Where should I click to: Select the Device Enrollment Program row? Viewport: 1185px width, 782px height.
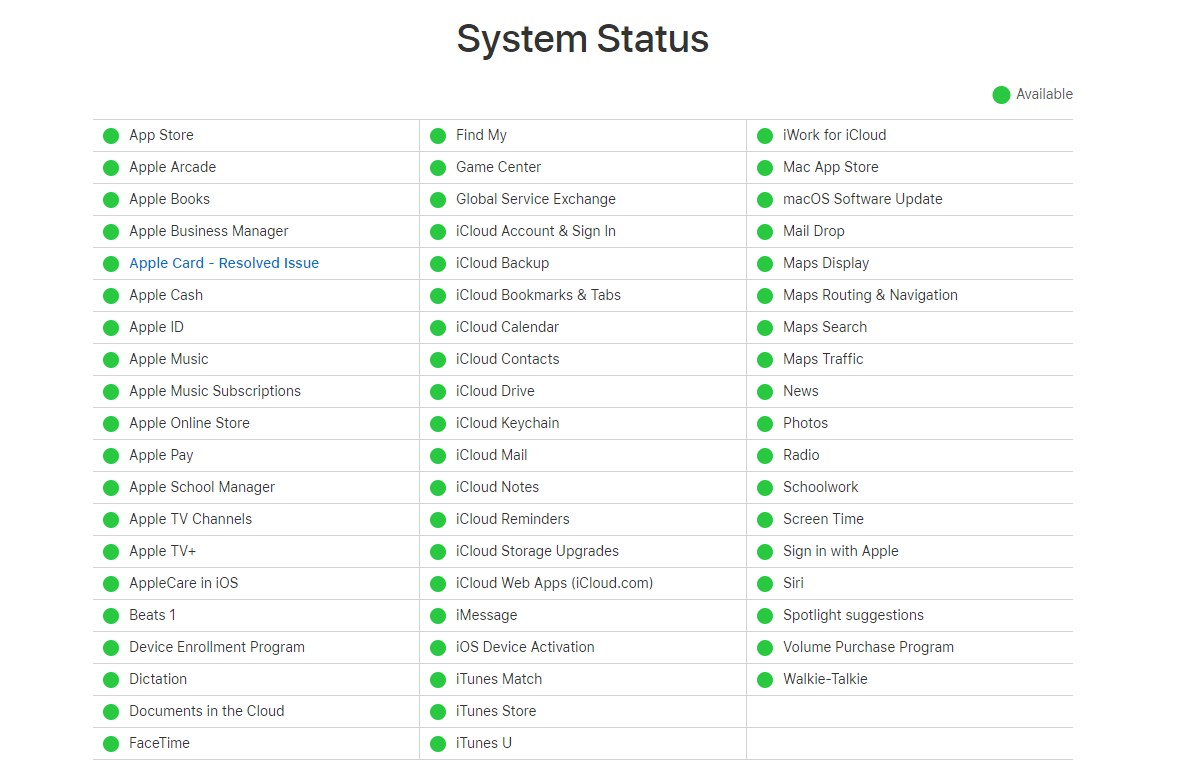click(217, 647)
